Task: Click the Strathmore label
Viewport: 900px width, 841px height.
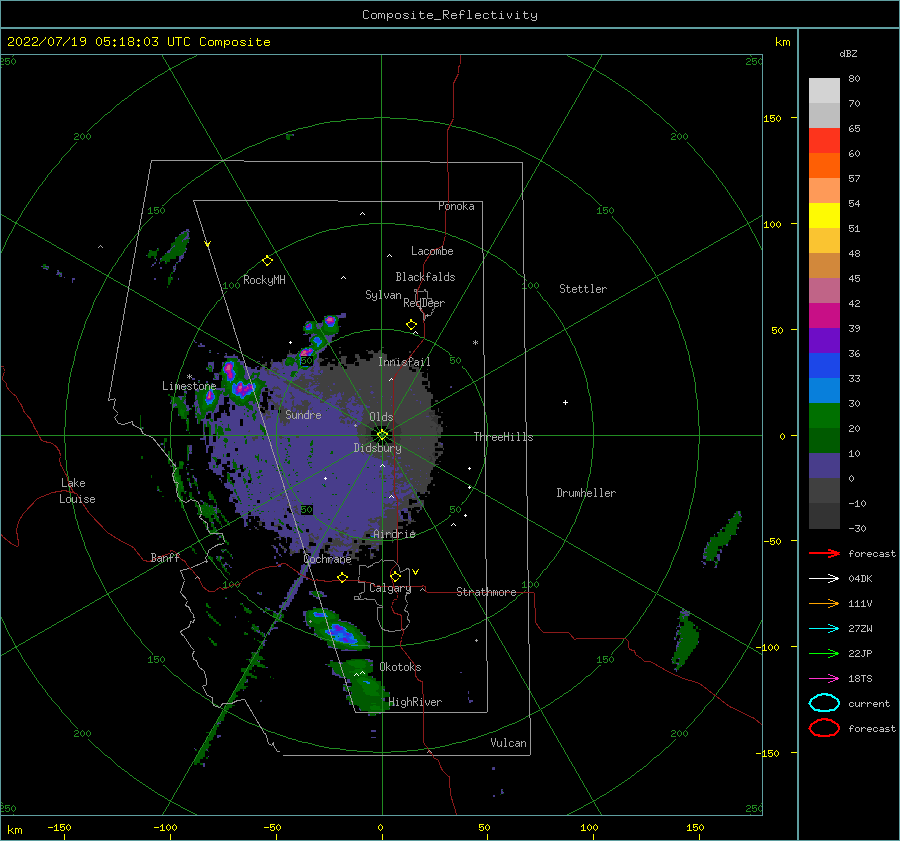Action: pos(486,592)
